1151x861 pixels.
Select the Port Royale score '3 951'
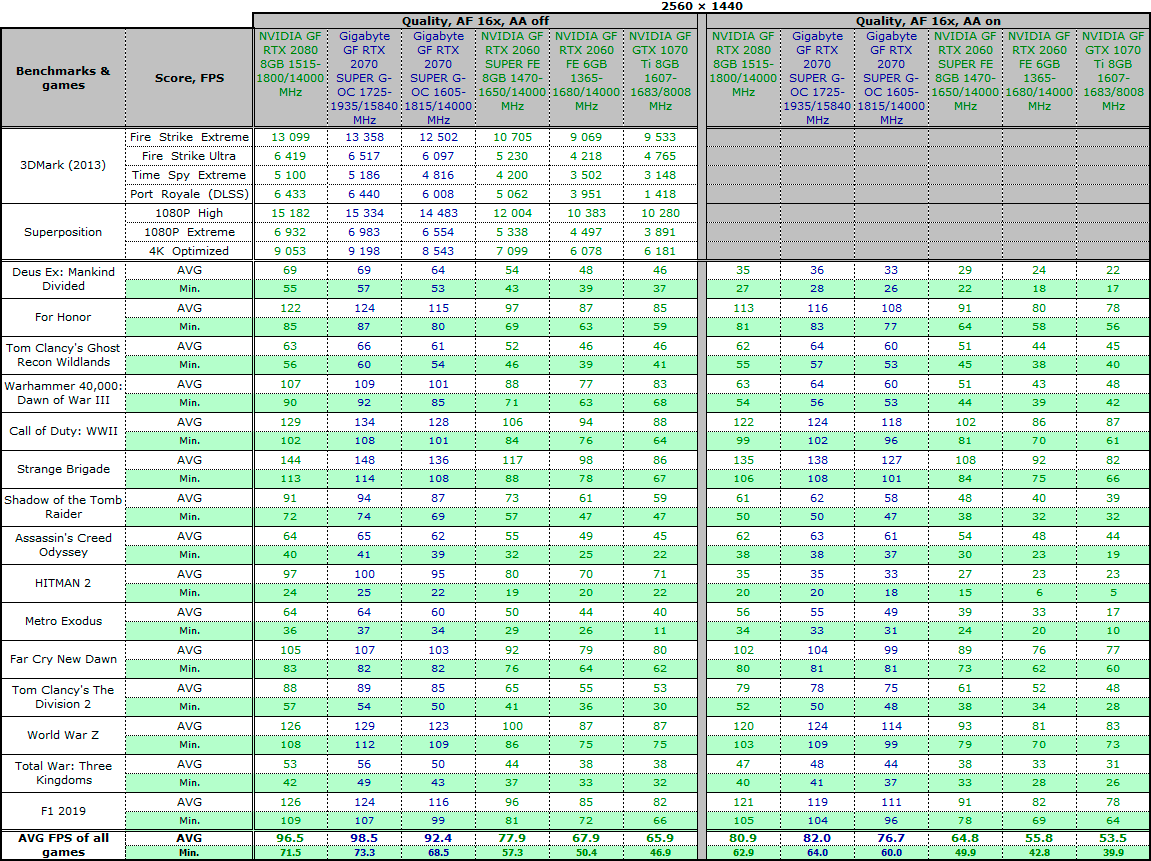click(587, 195)
